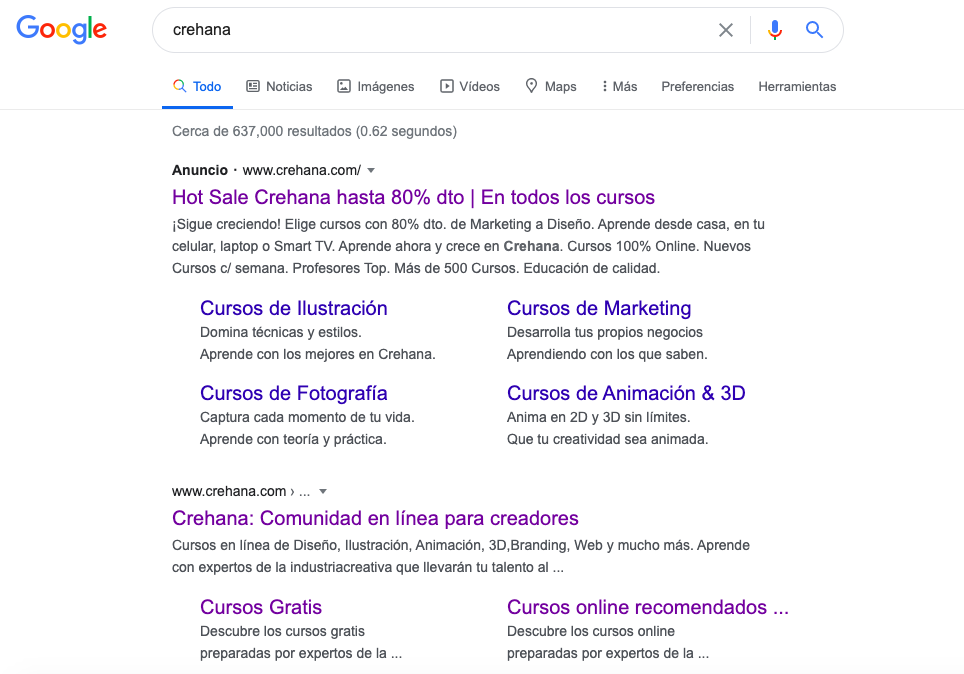Open the ad URL dropdown arrow
This screenshot has width=964, height=674.
(371, 170)
